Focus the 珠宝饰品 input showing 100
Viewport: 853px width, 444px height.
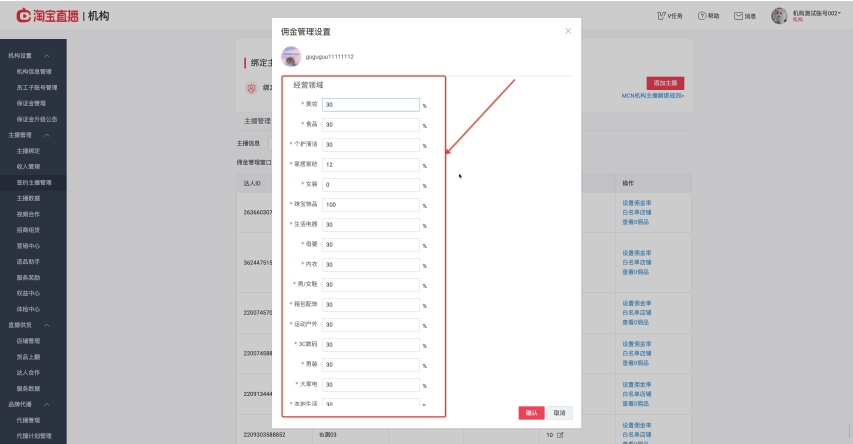pyautogui.click(x=370, y=205)
